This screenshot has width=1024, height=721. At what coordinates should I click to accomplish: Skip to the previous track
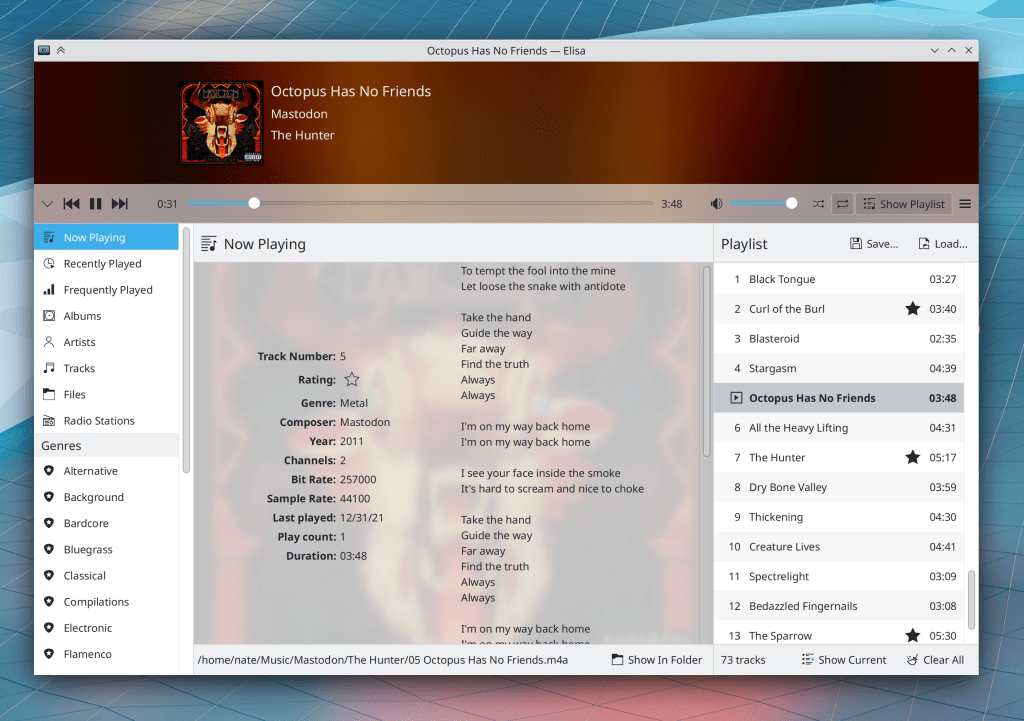click(x=71, y=204)
